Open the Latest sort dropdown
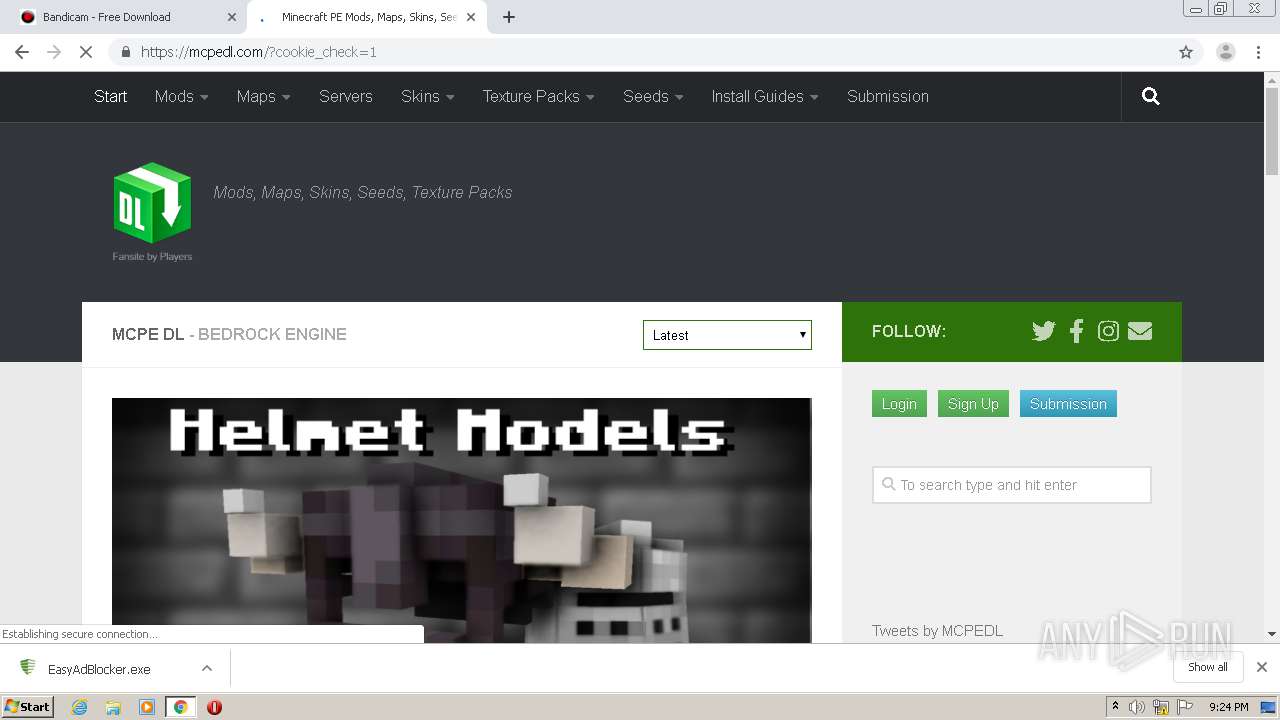1280x720 pixels. (727, 335)
